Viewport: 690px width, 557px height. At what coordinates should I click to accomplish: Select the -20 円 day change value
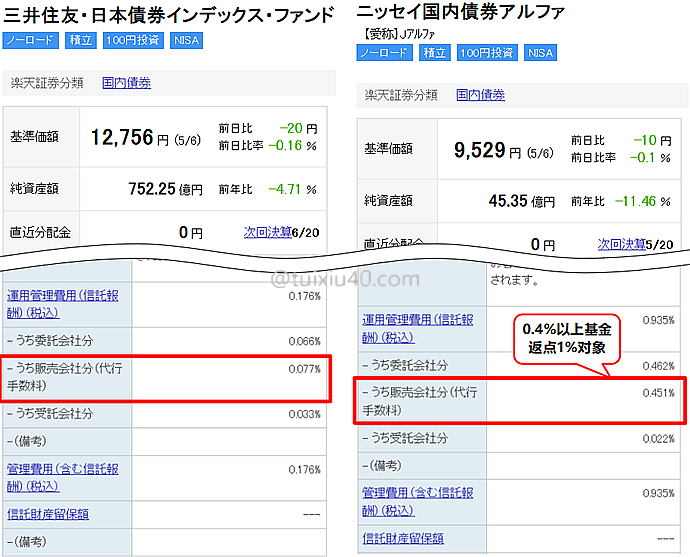[298, 128]
